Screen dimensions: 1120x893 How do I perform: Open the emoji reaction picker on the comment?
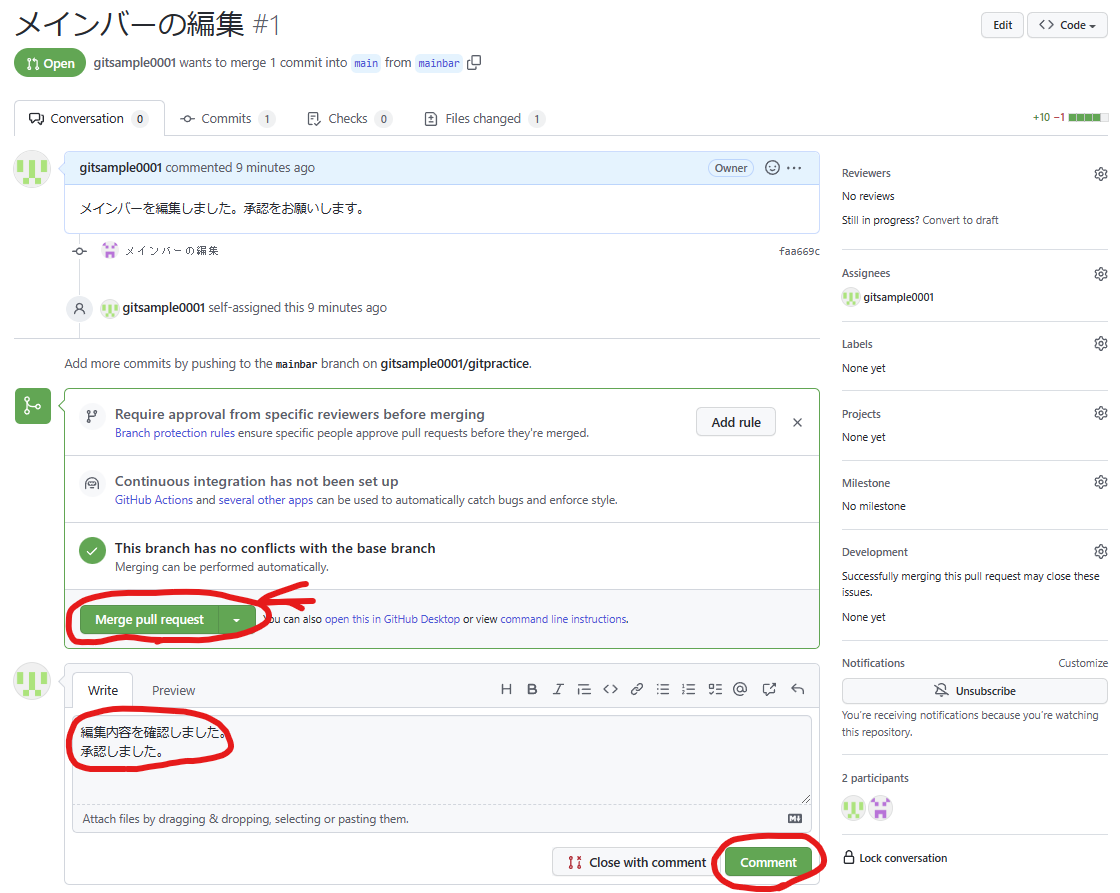pyautogui.click(x=771, y=167)
